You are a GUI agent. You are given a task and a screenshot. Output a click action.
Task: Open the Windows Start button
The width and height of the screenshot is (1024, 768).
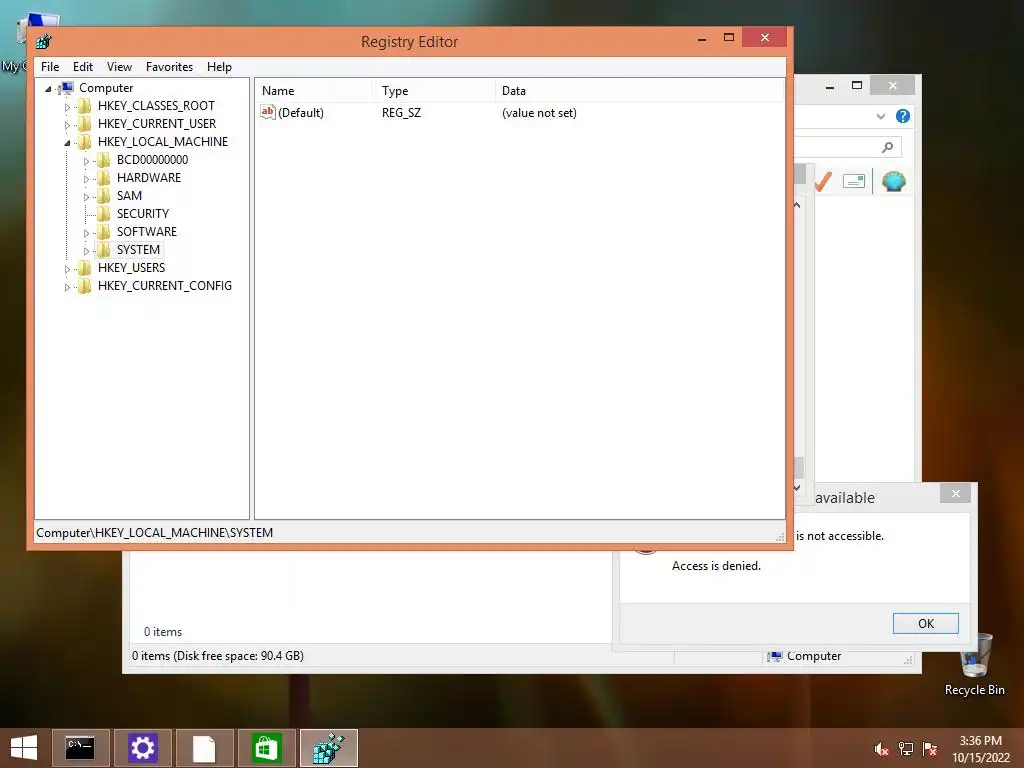pyautogui.click(x=24, y=748)
